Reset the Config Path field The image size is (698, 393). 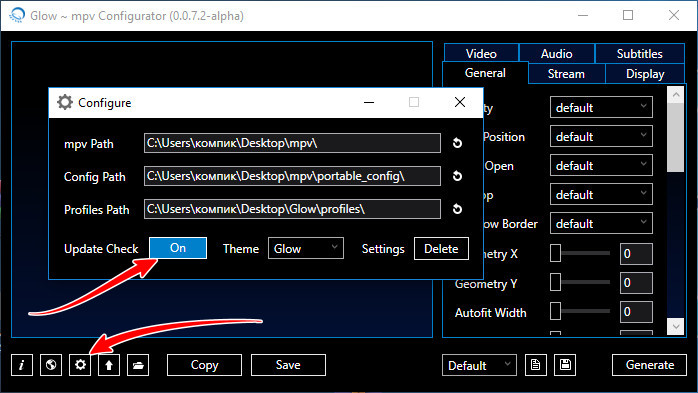(x=457, y=176)
